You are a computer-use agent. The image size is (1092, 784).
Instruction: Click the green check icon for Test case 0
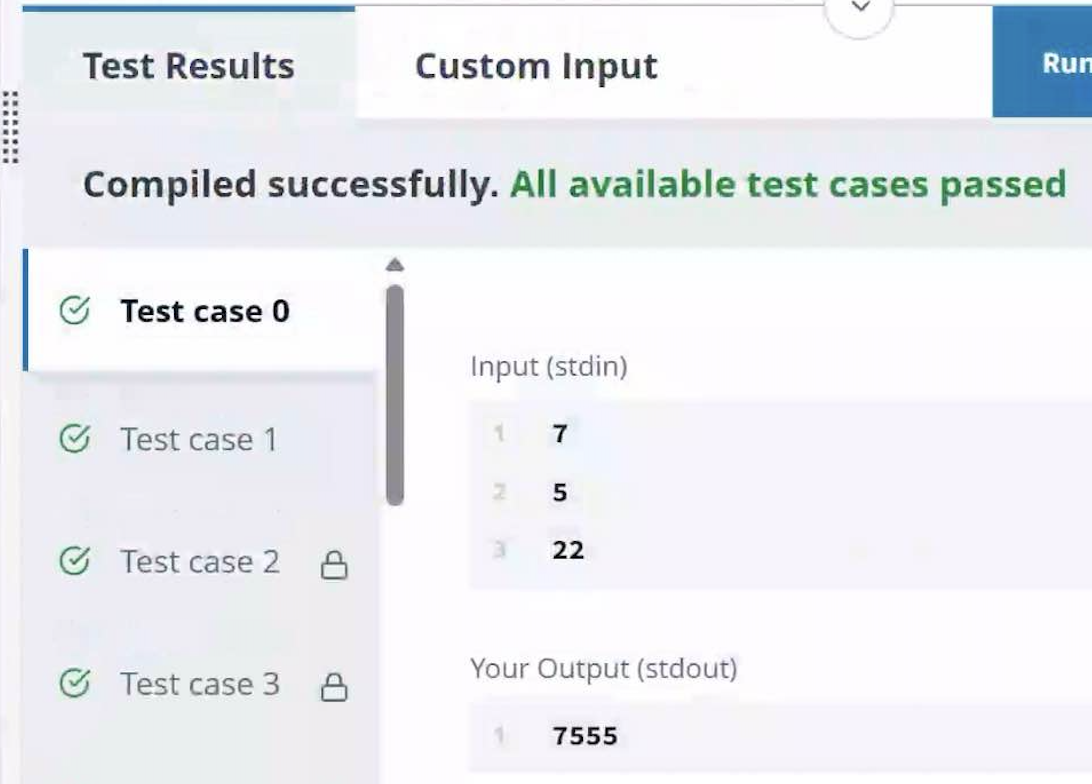pyautogui.click(x=75, y=311)
